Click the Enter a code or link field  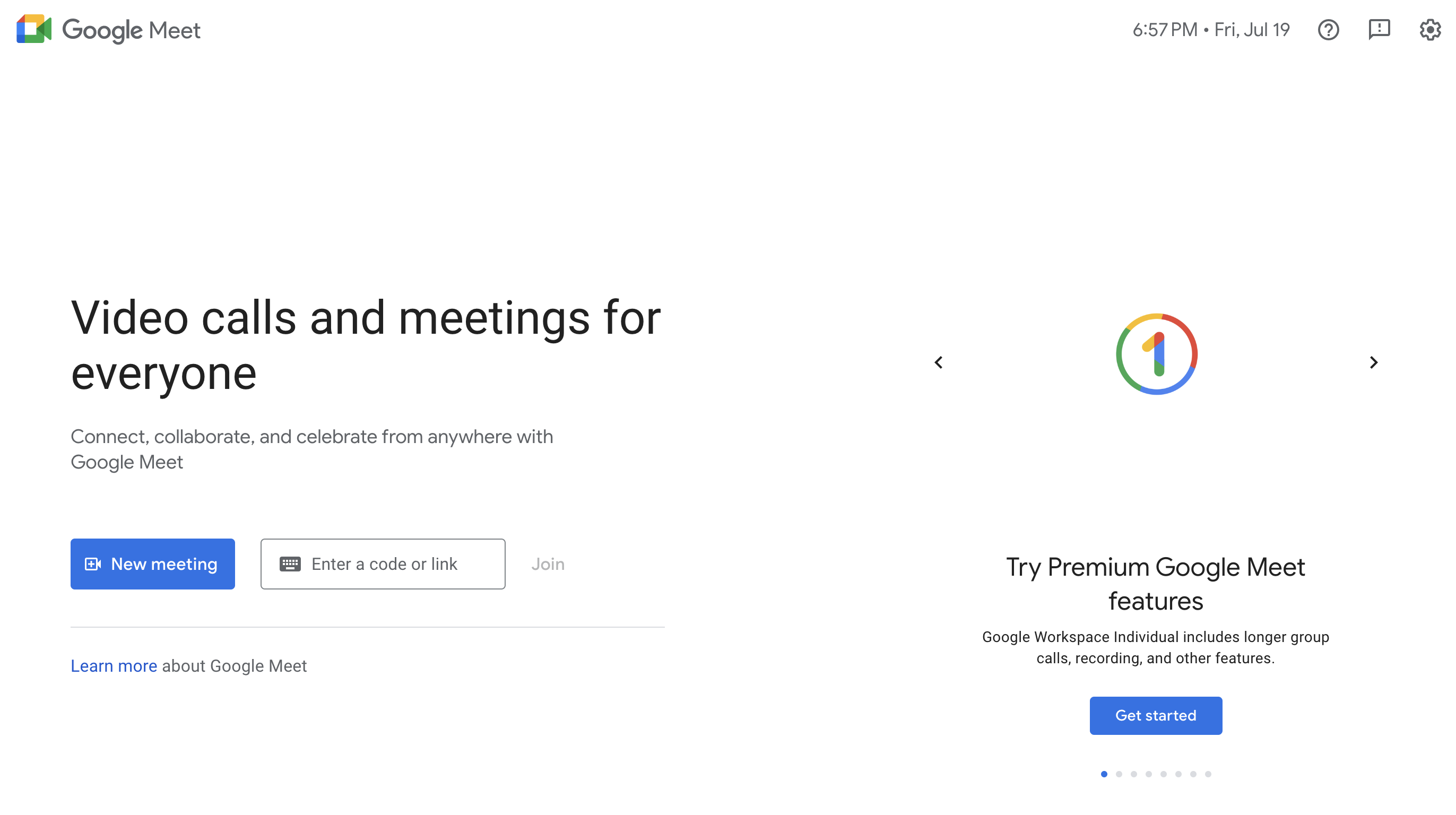[396, 563]
